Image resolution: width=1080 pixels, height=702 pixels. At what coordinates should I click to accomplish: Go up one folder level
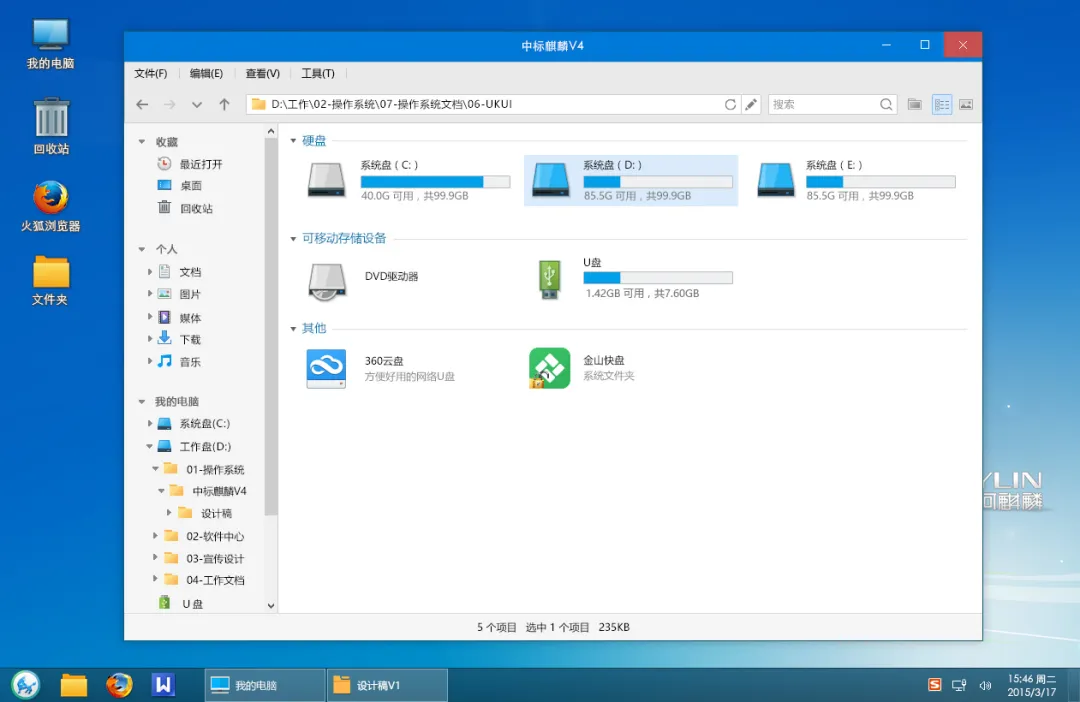[x=225, y=105]
